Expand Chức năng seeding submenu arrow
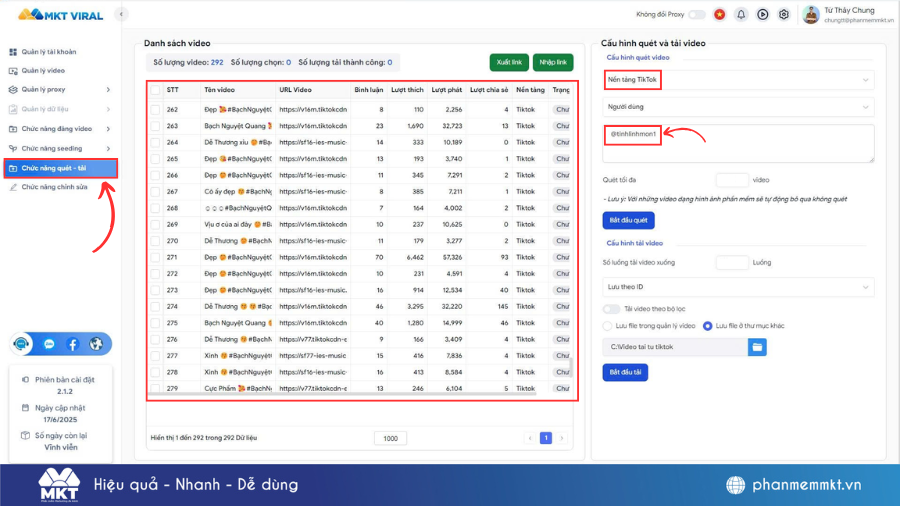The height and width of the screenshot is (506, 900). 108,149
